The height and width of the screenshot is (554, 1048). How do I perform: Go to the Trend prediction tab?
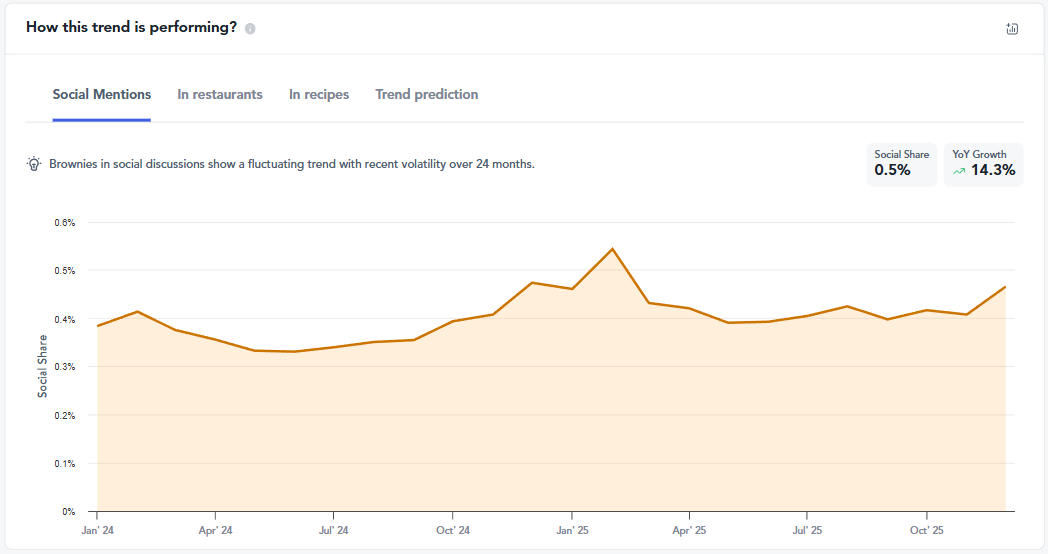pos(427,95)
